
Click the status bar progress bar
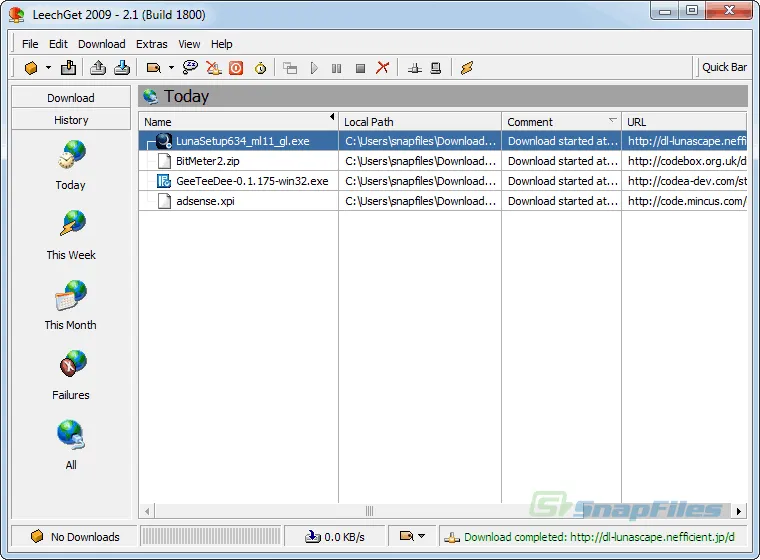[x=210, y=536]
